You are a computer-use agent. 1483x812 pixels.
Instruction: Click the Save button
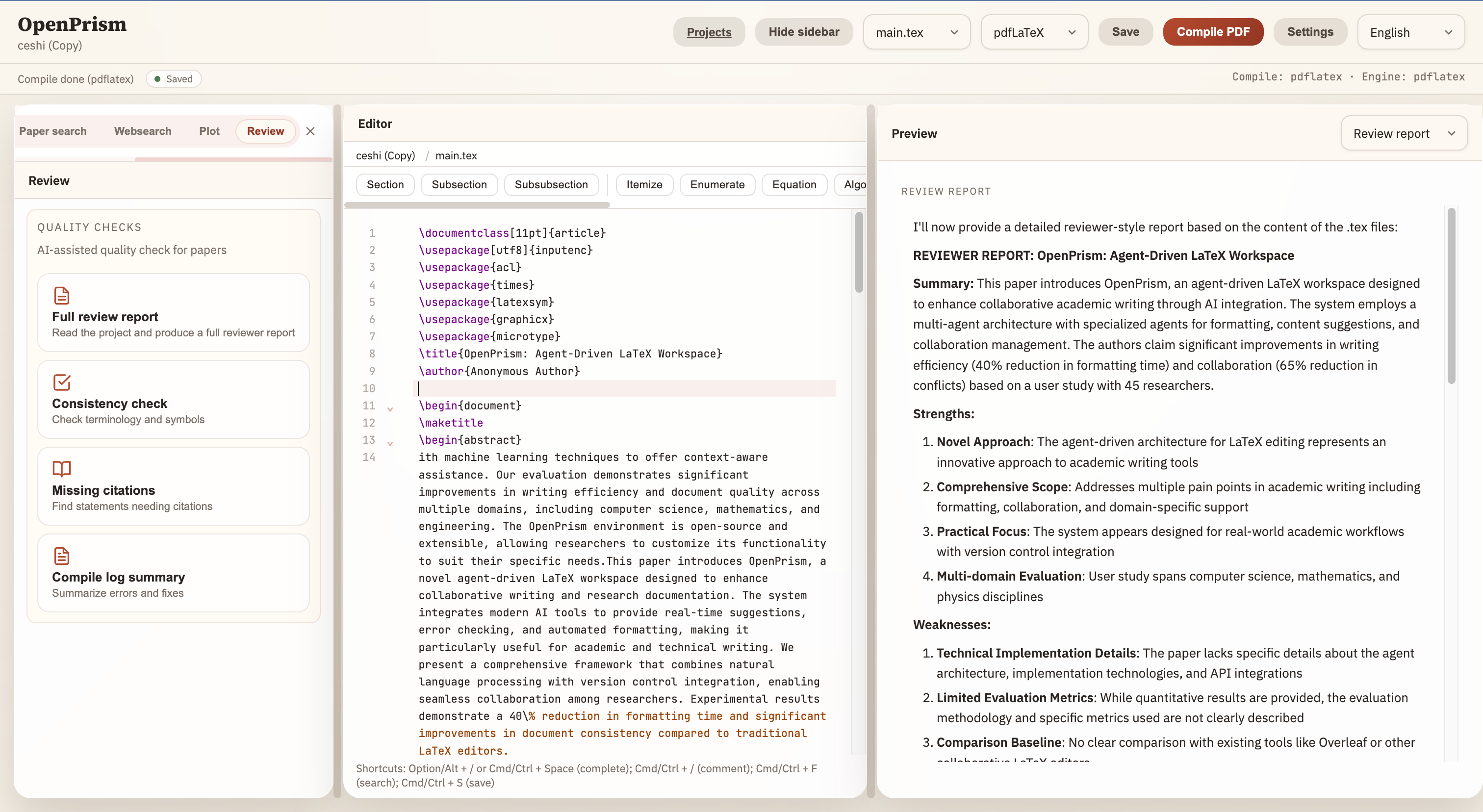1125,32
